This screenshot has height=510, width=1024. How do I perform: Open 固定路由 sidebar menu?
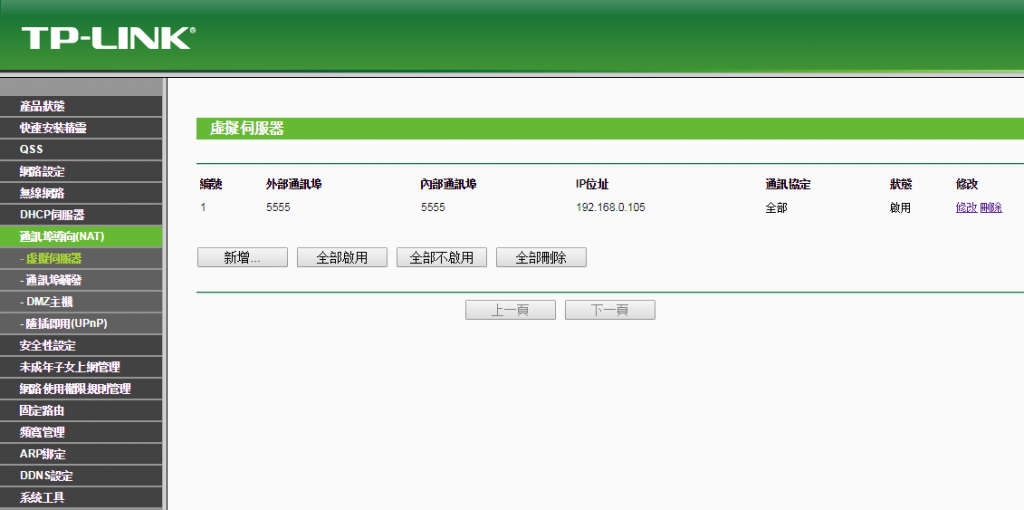point(81,411)
